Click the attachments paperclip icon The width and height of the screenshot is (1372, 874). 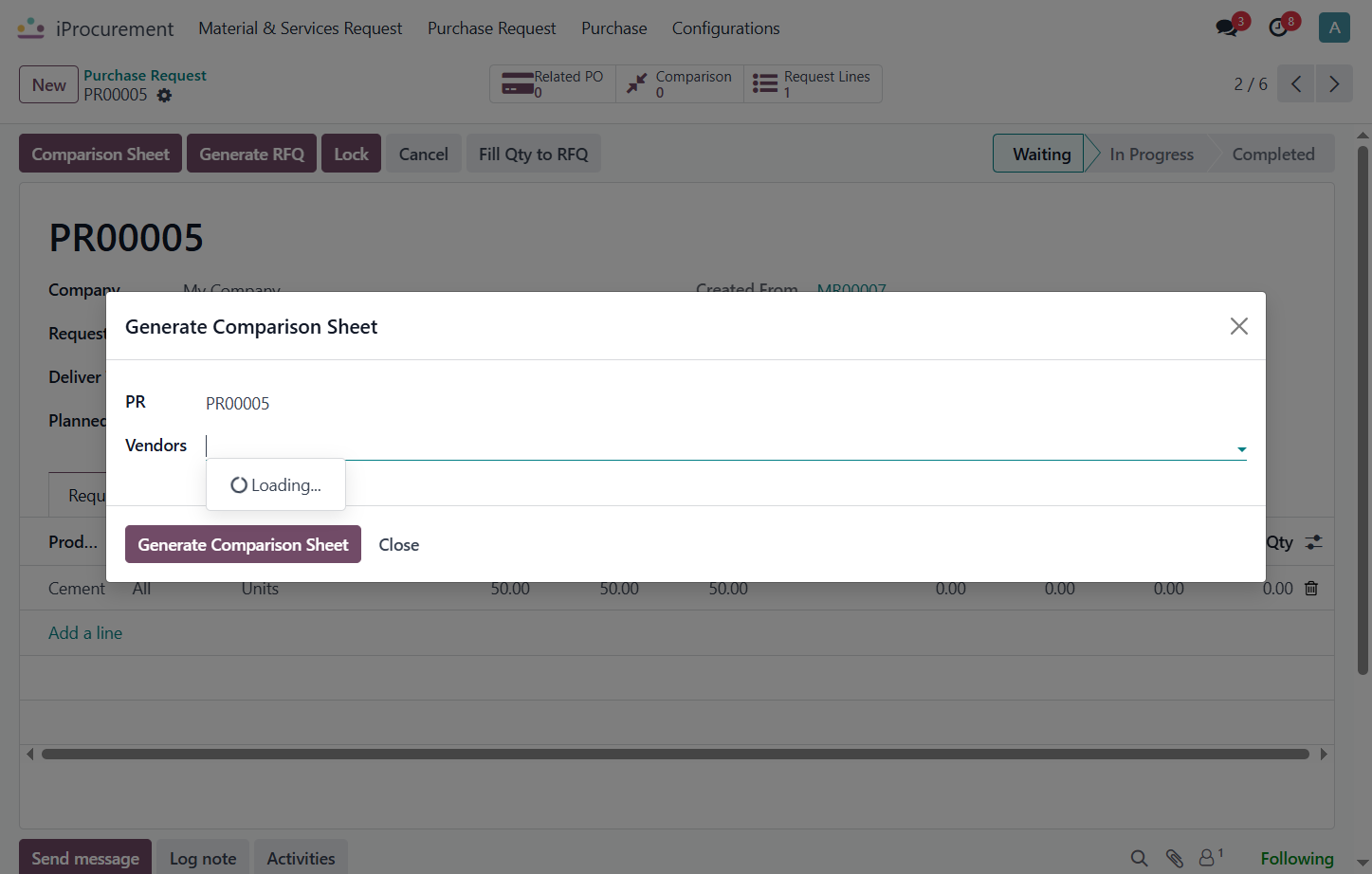coord(1174,858)
